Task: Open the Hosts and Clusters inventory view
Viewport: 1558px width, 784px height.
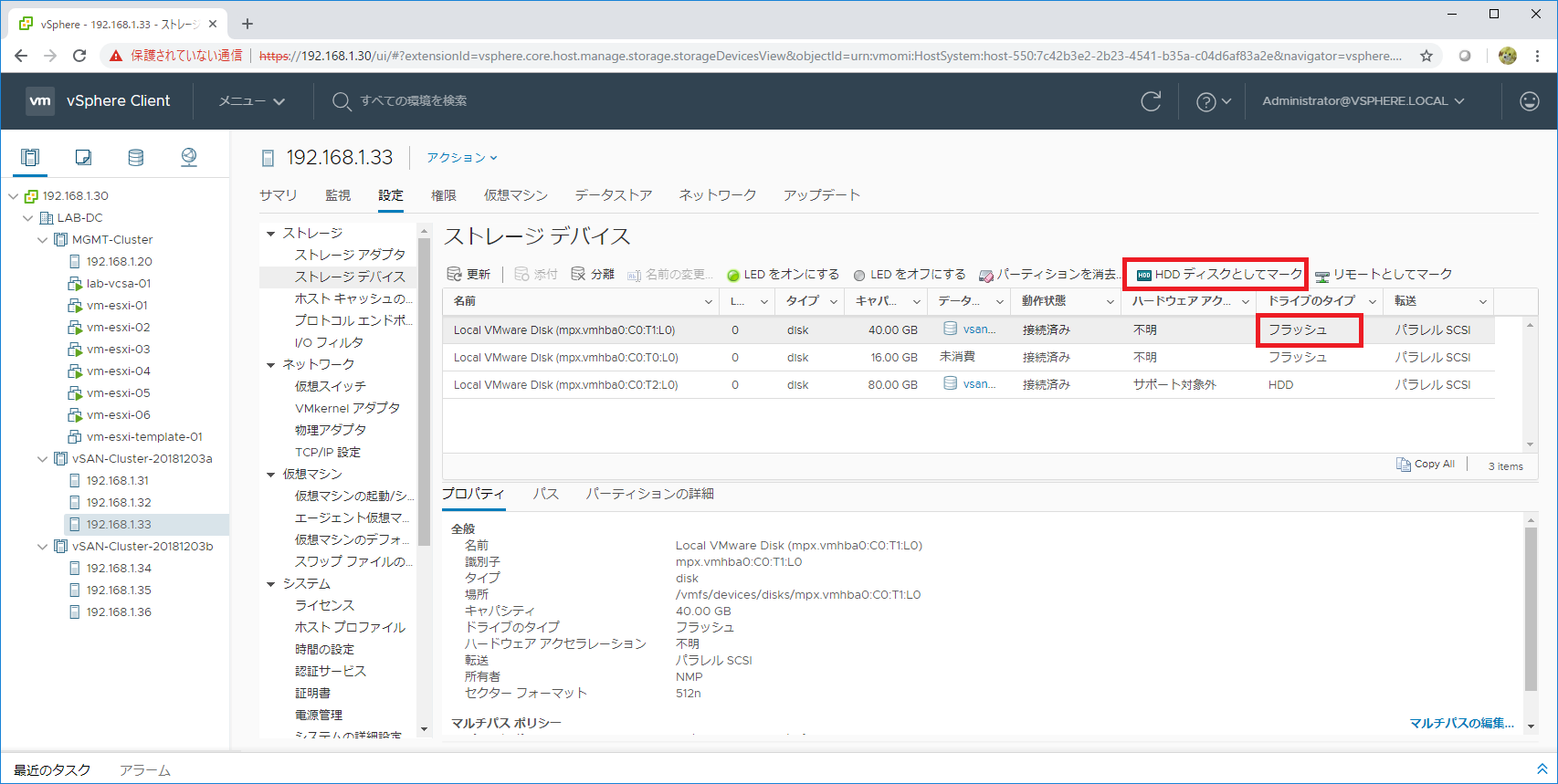Action: (x=30, y=157)
